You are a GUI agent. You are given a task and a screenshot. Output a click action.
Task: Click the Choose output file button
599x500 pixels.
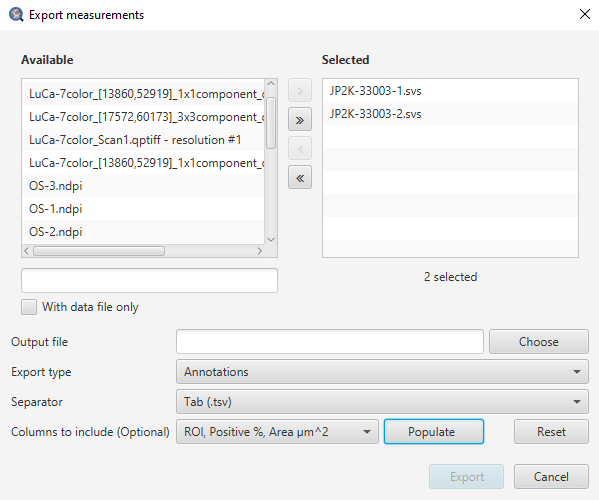point(539,341)
